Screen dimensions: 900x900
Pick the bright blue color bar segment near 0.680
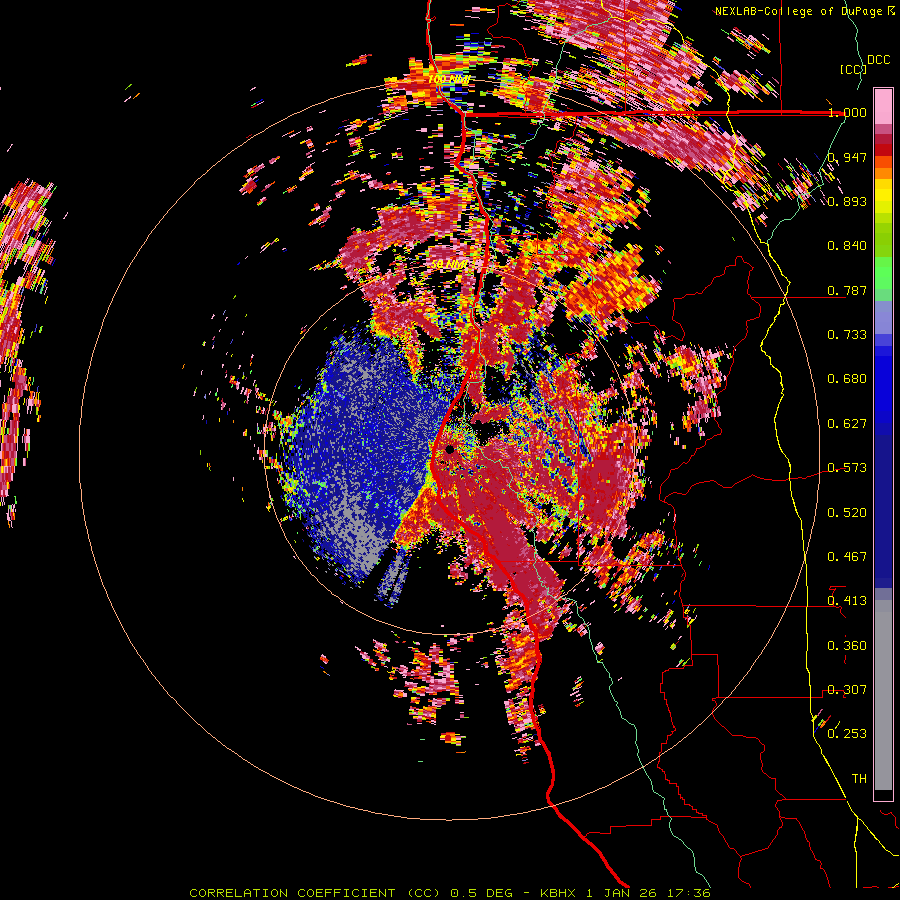(x=883, y=385)
